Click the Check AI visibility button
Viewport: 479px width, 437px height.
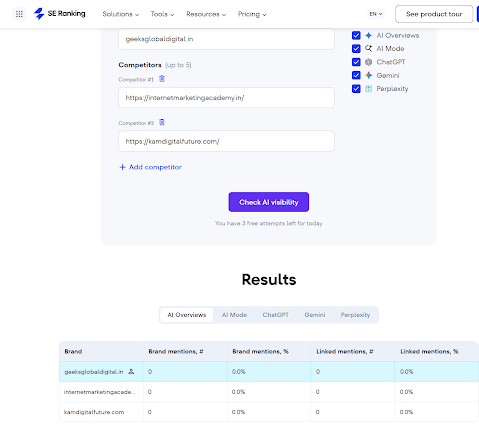pyautogui.click(x=269, y=202)
